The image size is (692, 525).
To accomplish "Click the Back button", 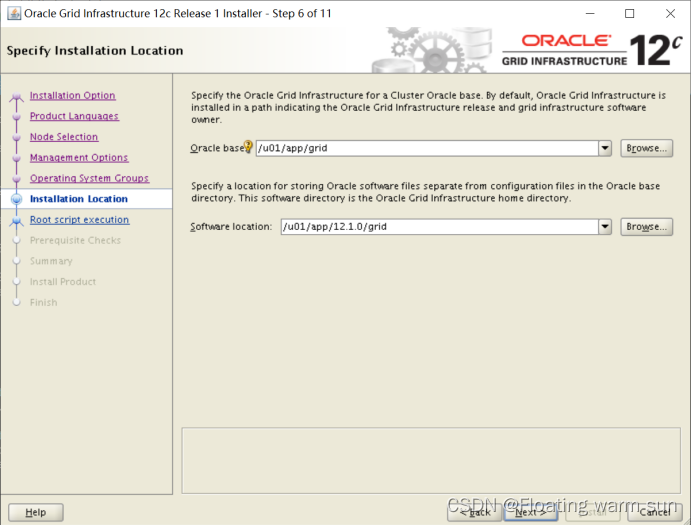I will (474, 512).
